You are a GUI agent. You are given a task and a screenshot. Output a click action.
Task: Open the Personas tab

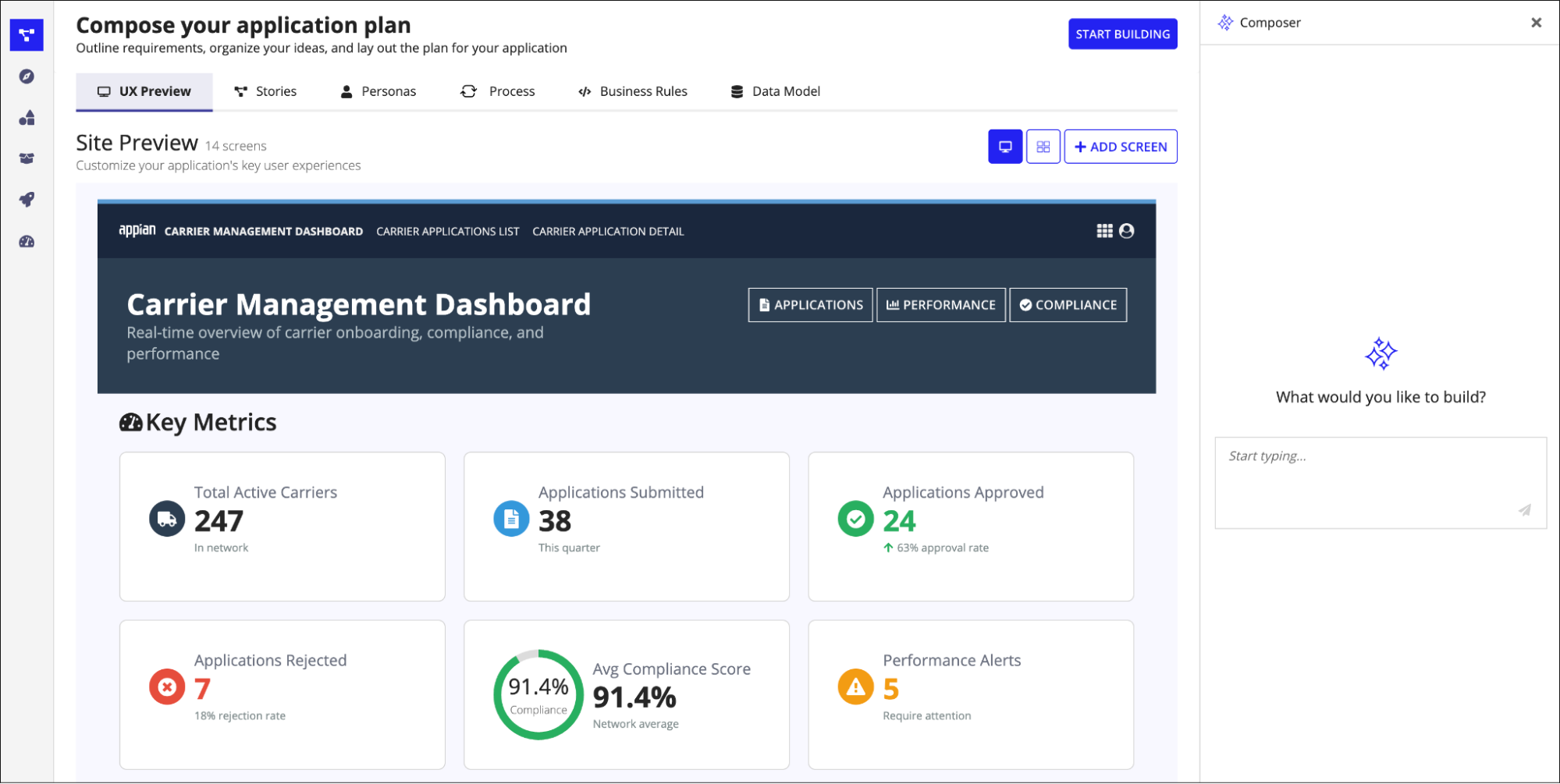coord(378,91)
